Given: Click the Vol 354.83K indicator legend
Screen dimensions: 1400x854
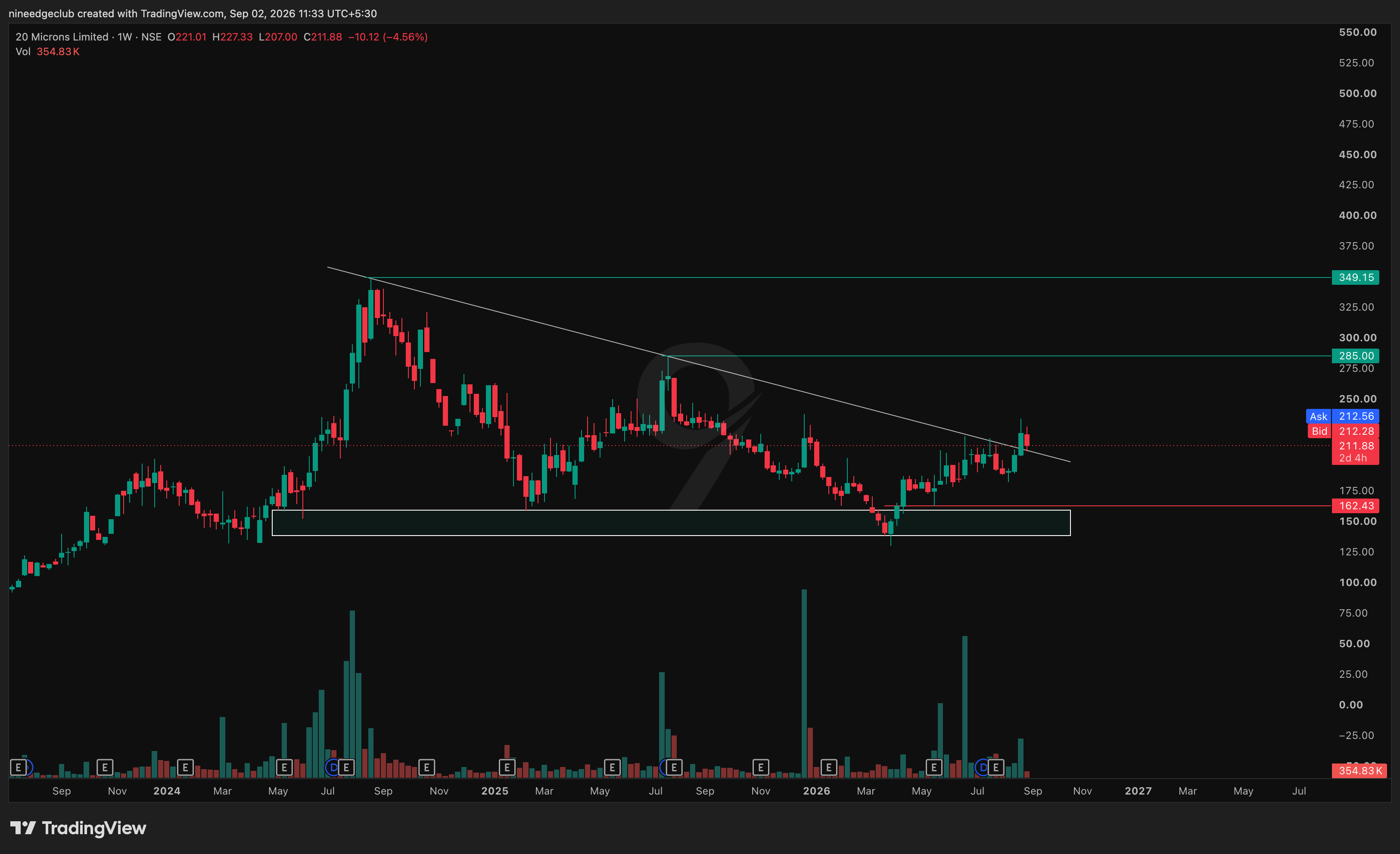Looking at the screenshot, I should point(48,52).
